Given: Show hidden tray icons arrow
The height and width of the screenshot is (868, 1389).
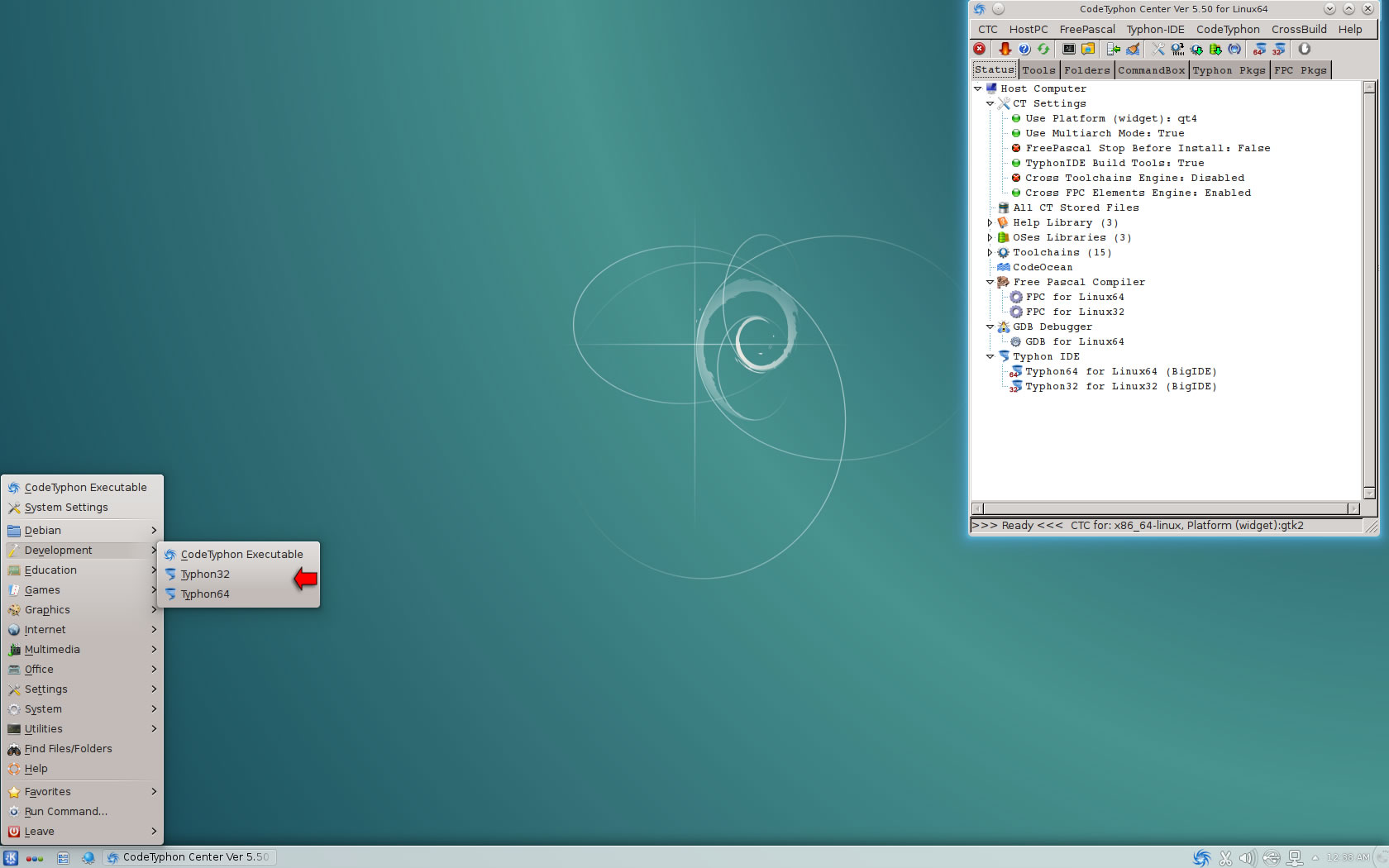Looking at the screenshot, I should pyautogui.click(x=1315, y=858).
